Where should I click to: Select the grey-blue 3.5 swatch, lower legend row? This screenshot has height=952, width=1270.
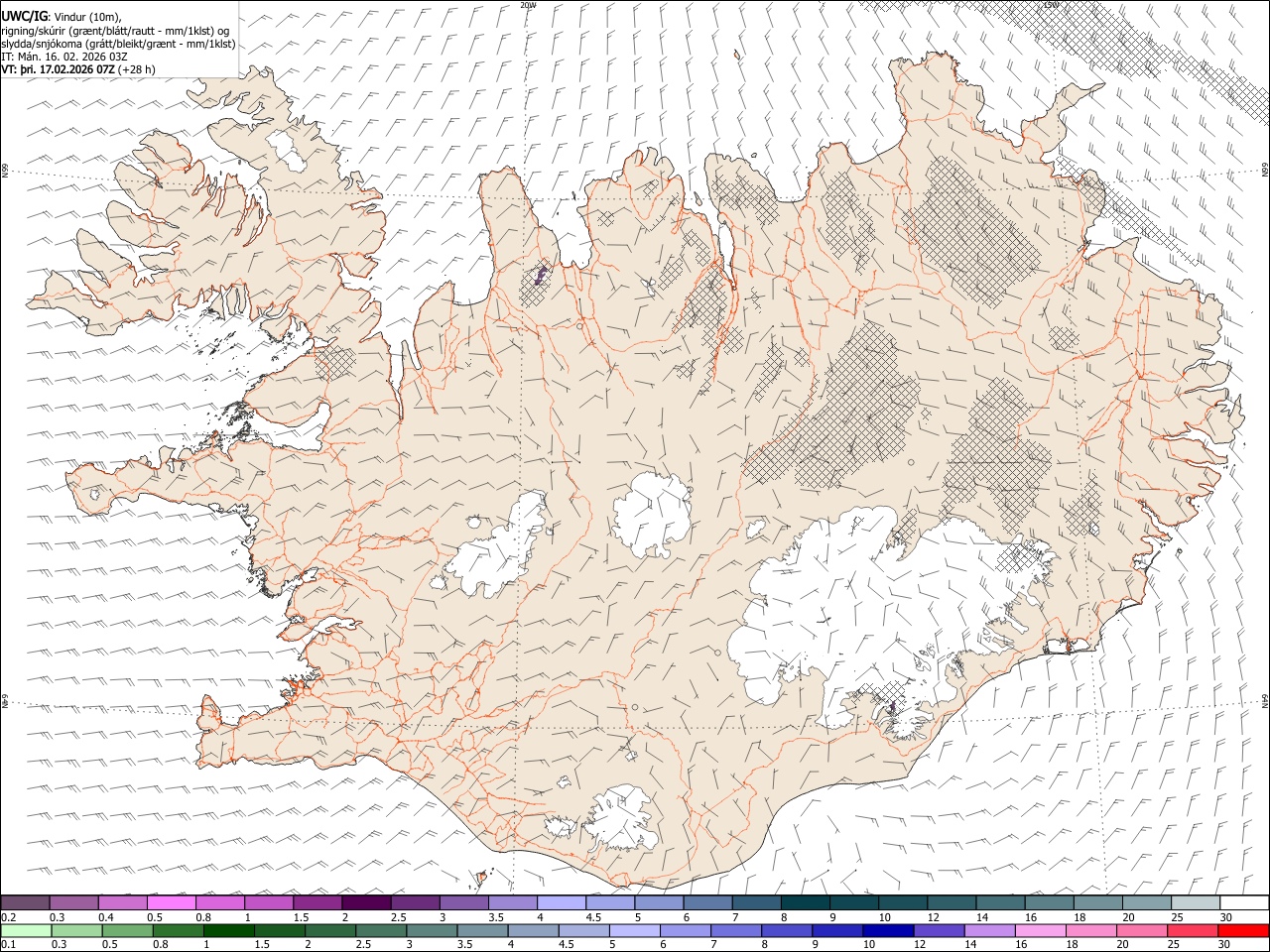point(482,930)
